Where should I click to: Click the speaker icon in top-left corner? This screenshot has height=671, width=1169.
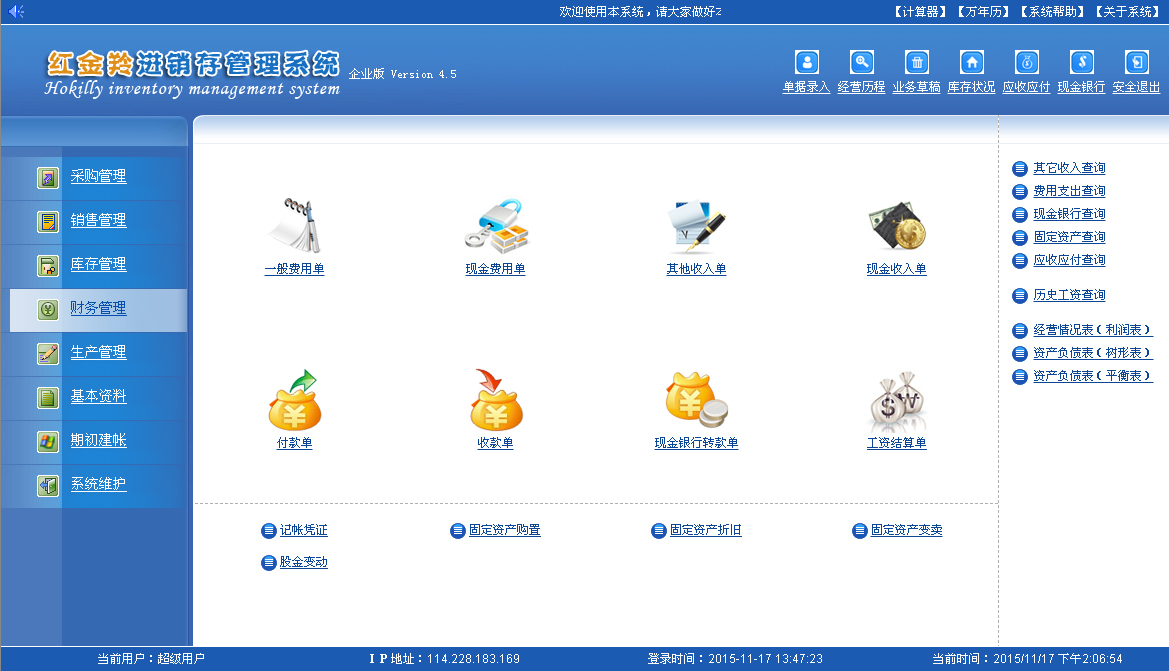[x=16, y=11]
